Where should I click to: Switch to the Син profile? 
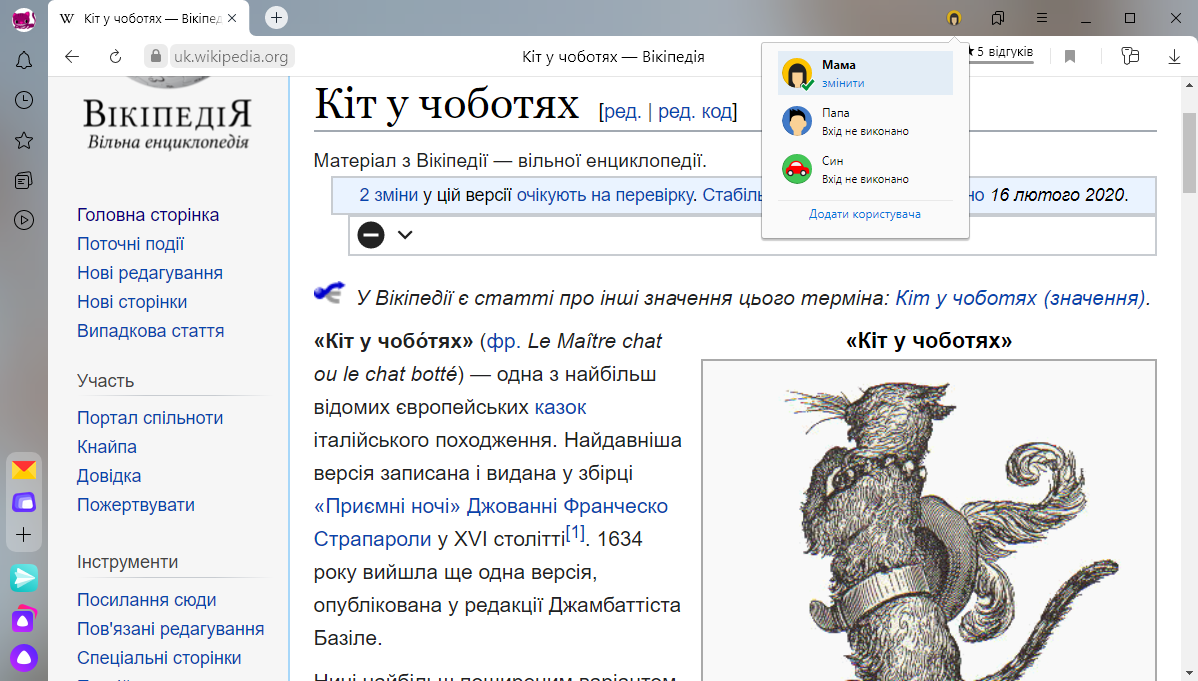[x=865, y=169]
